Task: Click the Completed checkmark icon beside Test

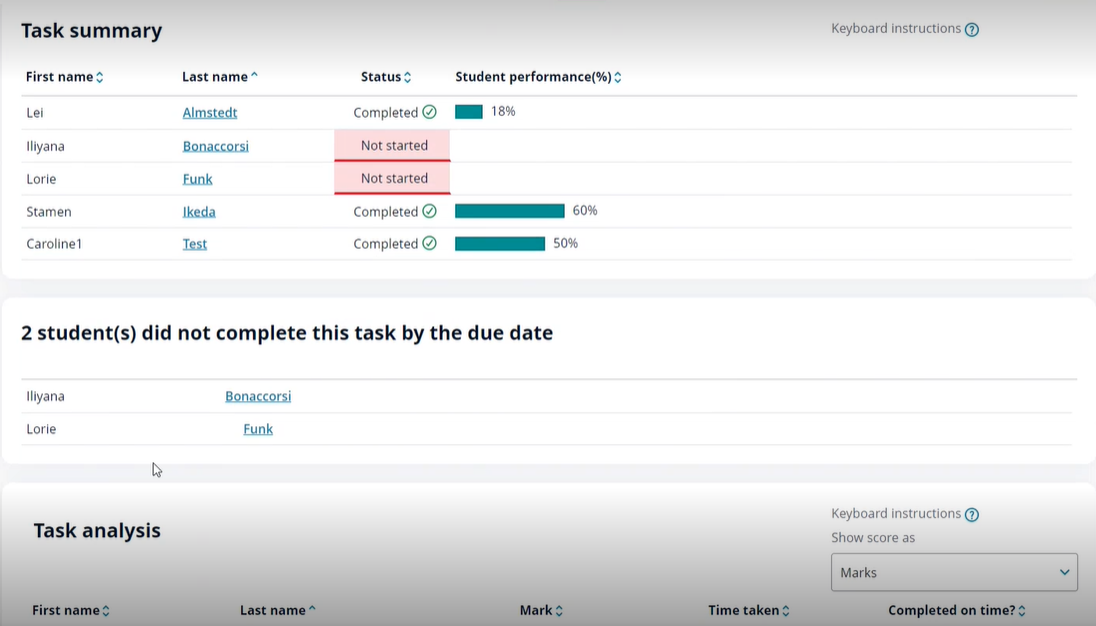Action: (428, 243)
